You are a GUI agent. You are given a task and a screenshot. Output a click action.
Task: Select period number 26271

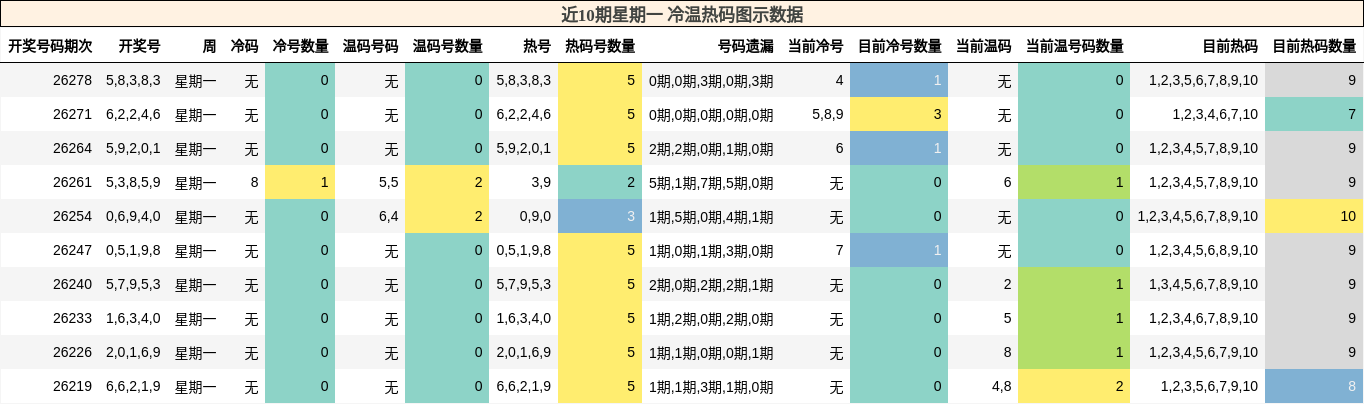[72, 114]
